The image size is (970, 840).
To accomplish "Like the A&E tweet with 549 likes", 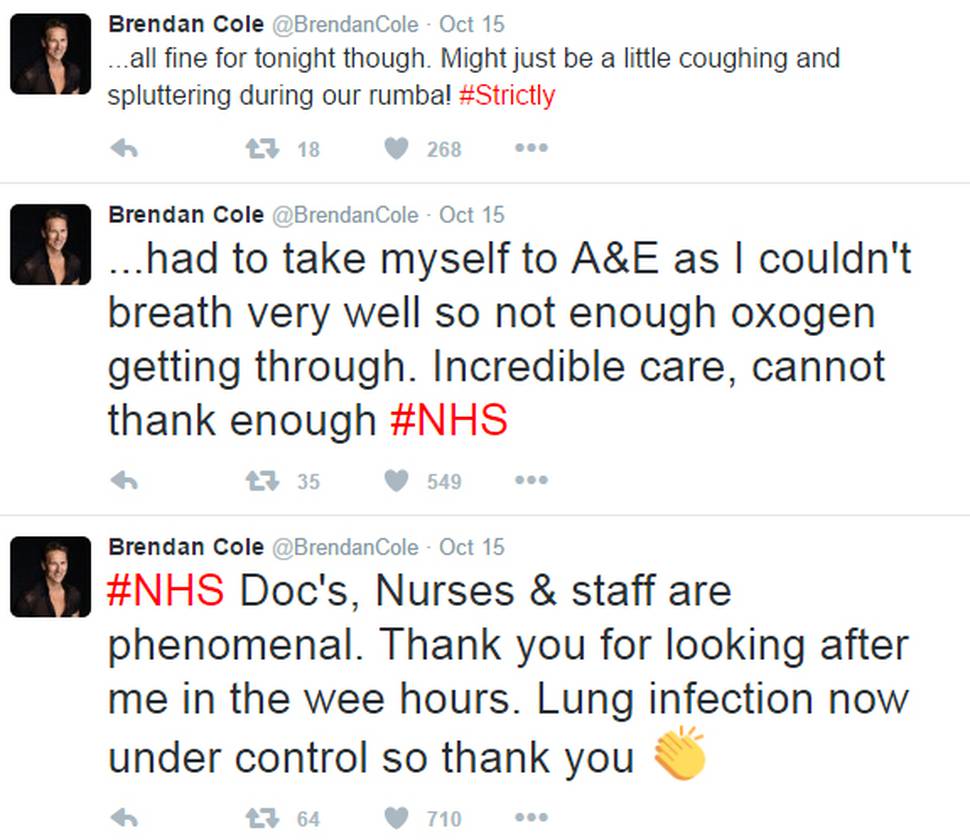I will coord(397,481).
